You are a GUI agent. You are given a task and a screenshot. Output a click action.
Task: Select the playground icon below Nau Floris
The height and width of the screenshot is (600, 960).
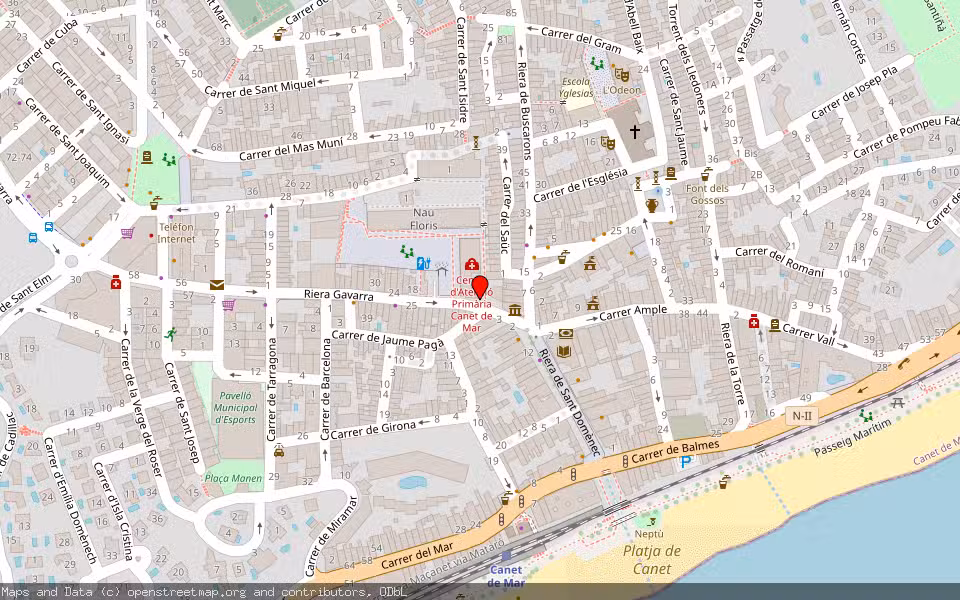click(x=407, y=250)
